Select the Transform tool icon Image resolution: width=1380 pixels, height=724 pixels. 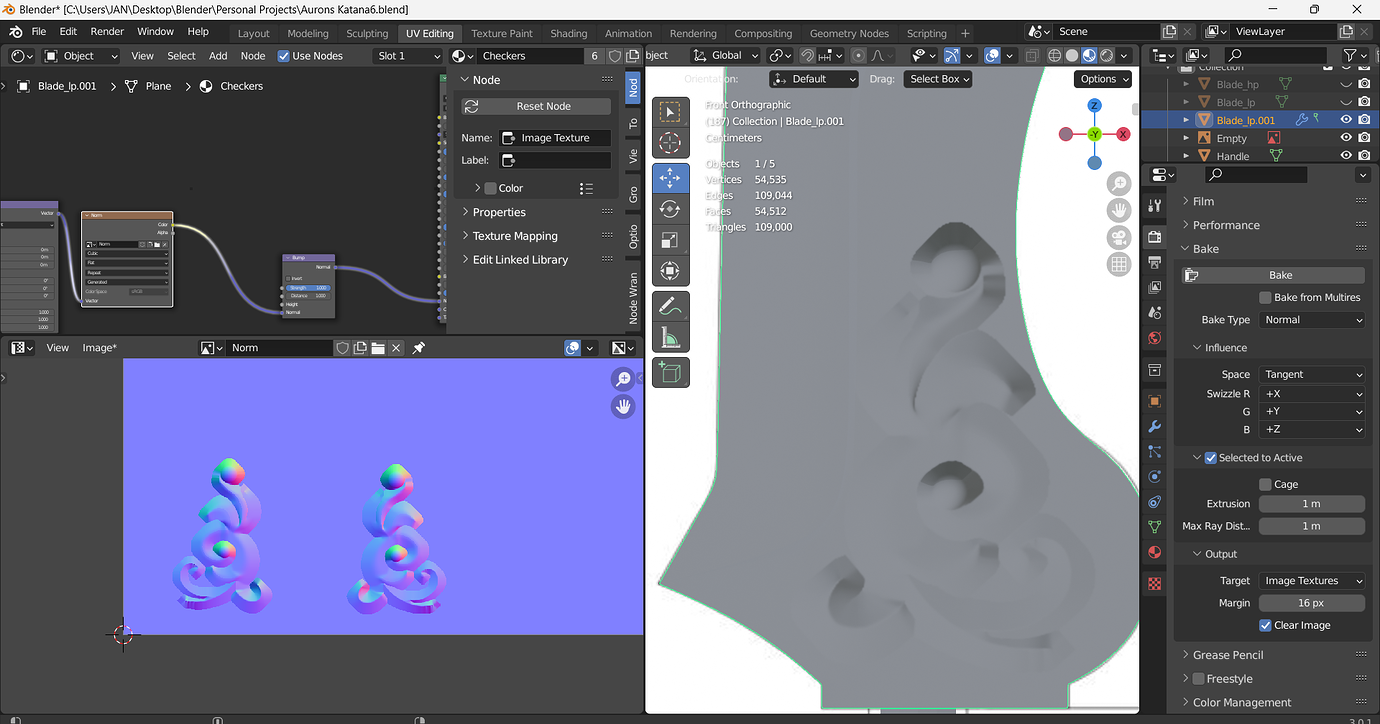click(670, 271)
